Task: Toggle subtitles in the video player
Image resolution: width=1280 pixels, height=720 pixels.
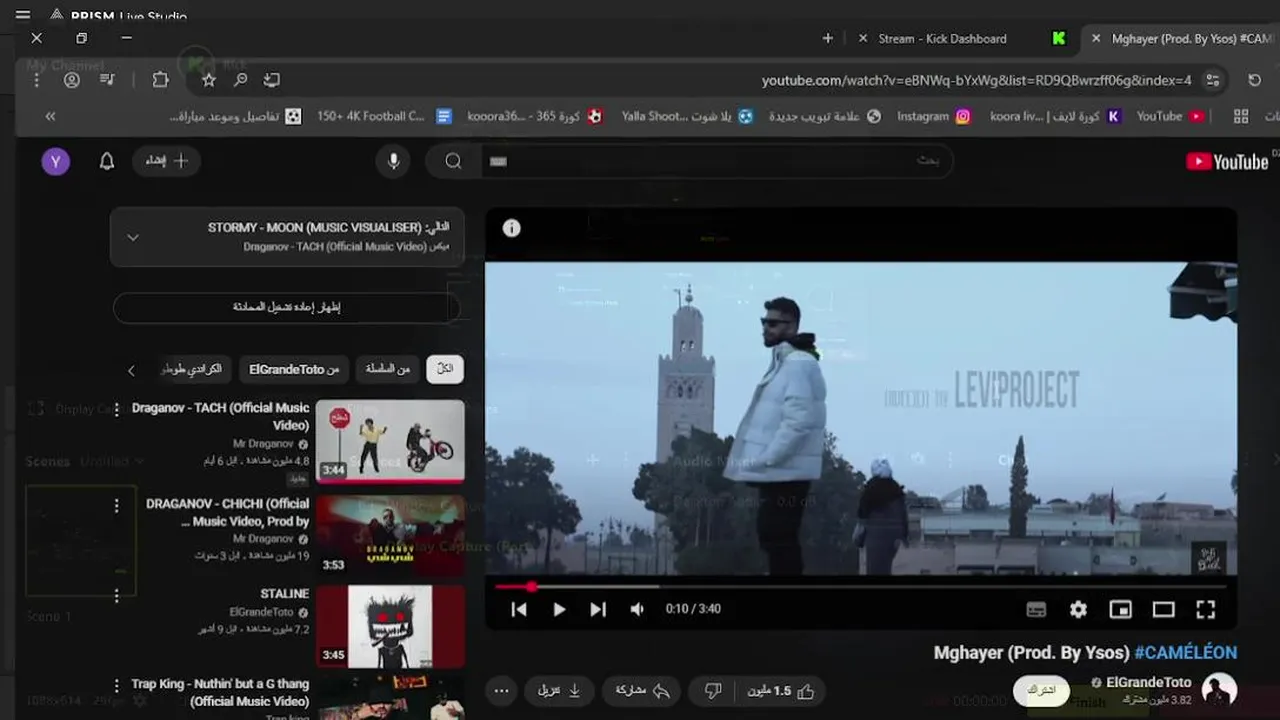Action: point(1037,609)
